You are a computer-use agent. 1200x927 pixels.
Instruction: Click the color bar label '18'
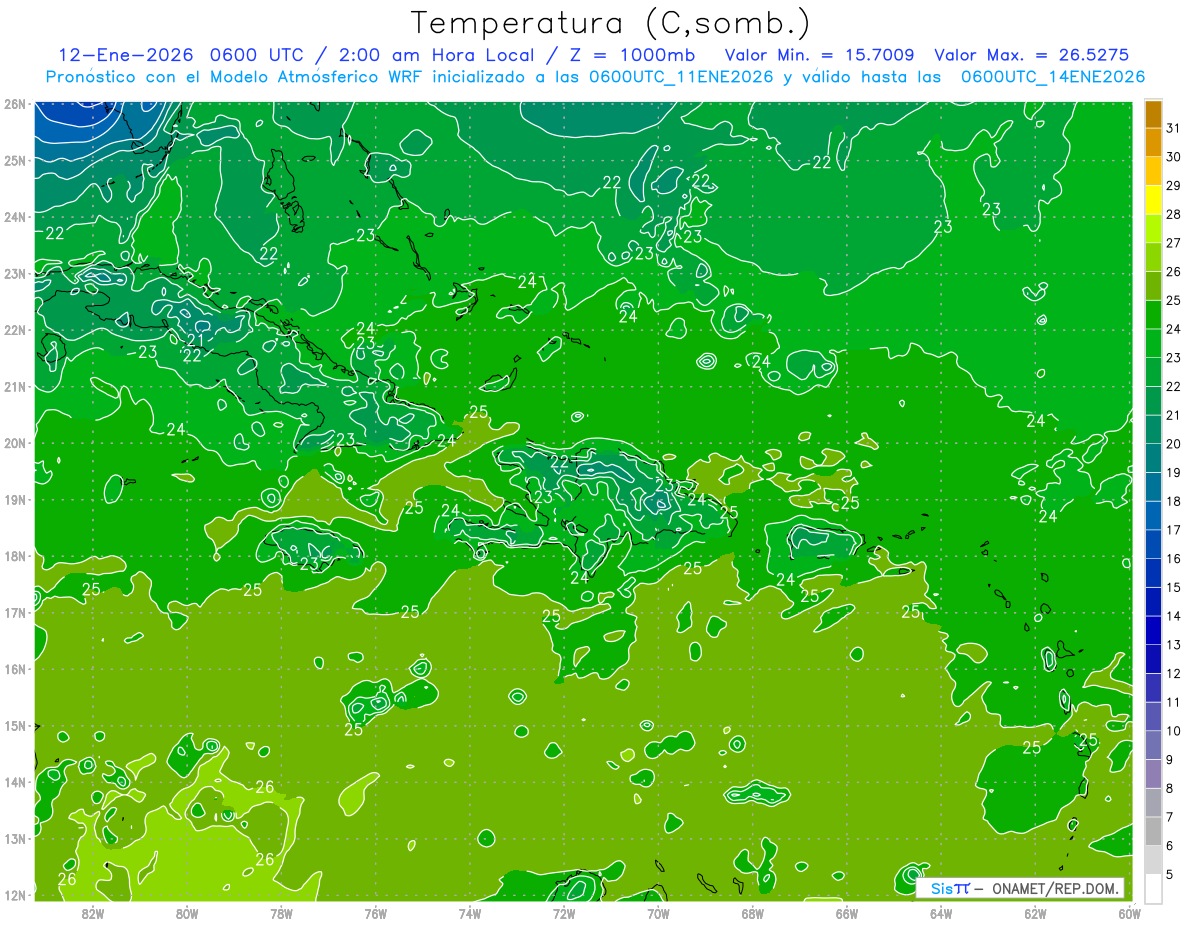point(1173,501)
